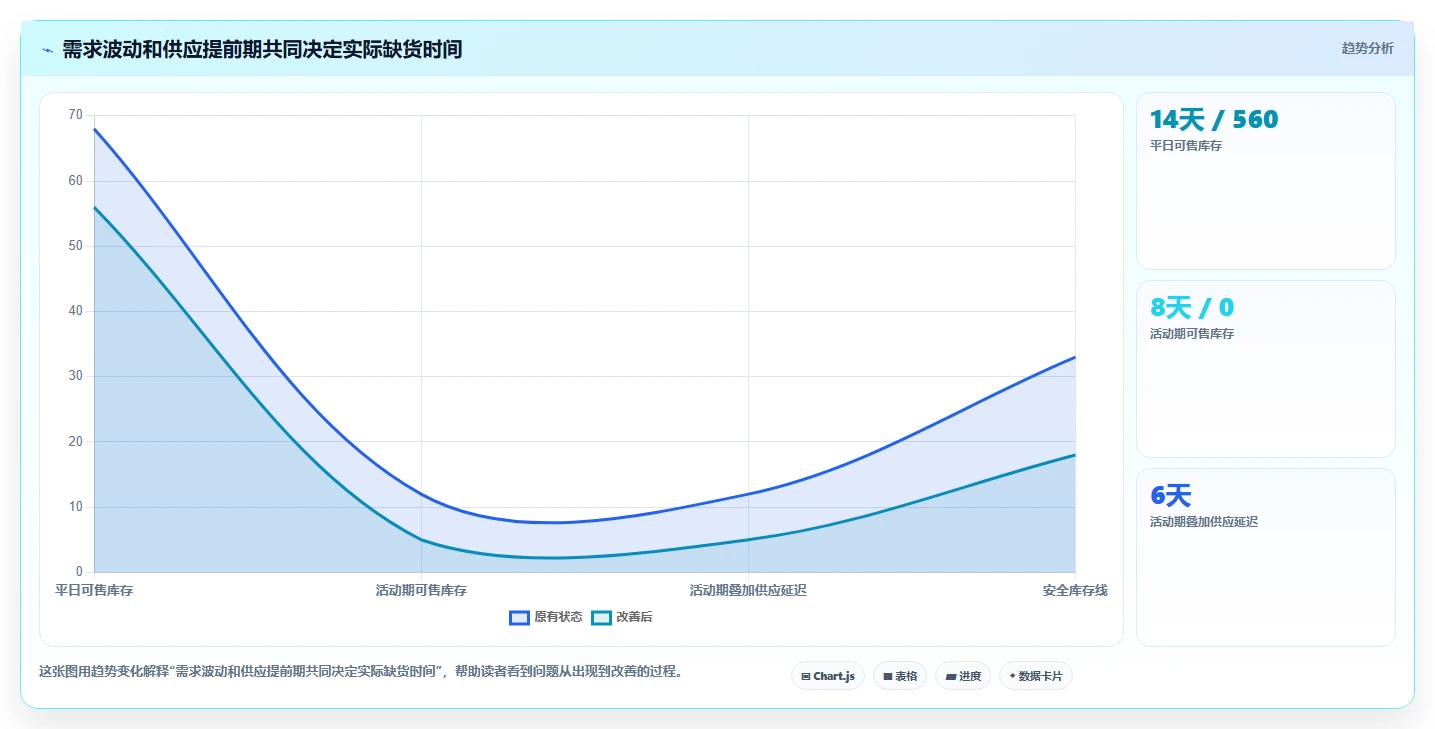Open the 14天 / 560 stat card
The image size is (1435, 729).
tap(1265, 181)
